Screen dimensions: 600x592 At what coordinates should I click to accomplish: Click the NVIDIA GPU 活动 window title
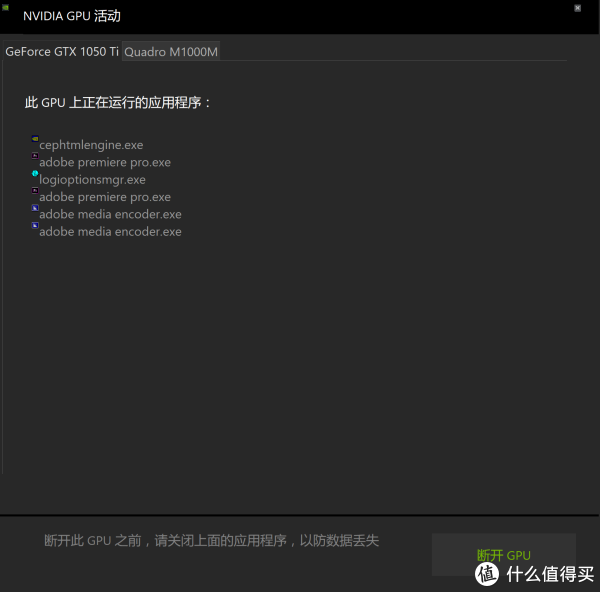coord(72,16)
